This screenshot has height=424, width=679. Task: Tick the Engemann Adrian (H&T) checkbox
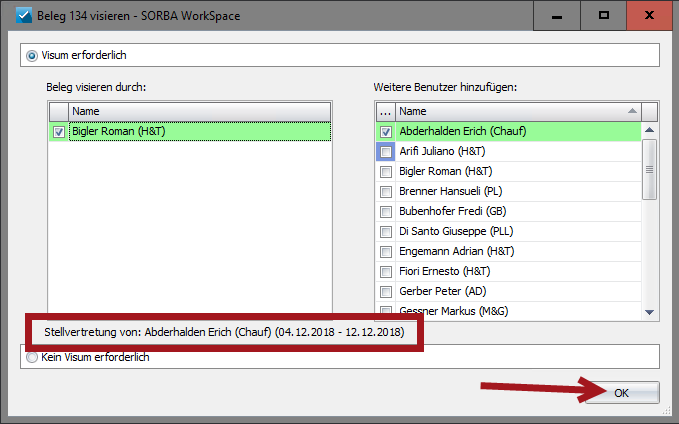385,252
